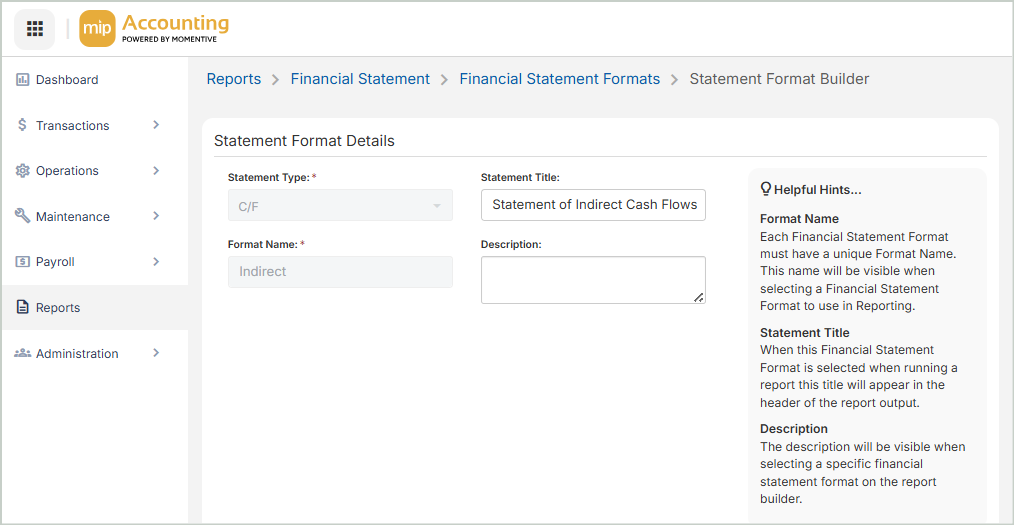This screenshot has height=525, width=1014.
Task: Click the Maintenance wrench icon
Action: coord(22,216)
